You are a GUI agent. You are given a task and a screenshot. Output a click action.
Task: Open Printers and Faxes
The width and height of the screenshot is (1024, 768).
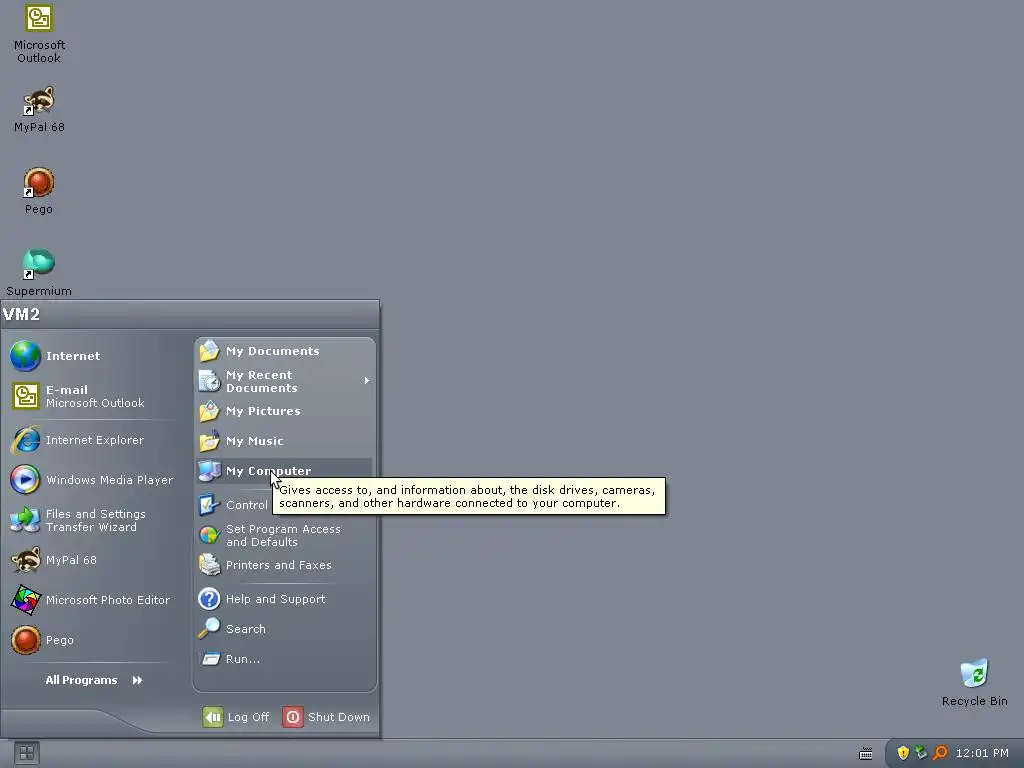tap(284, 566)
